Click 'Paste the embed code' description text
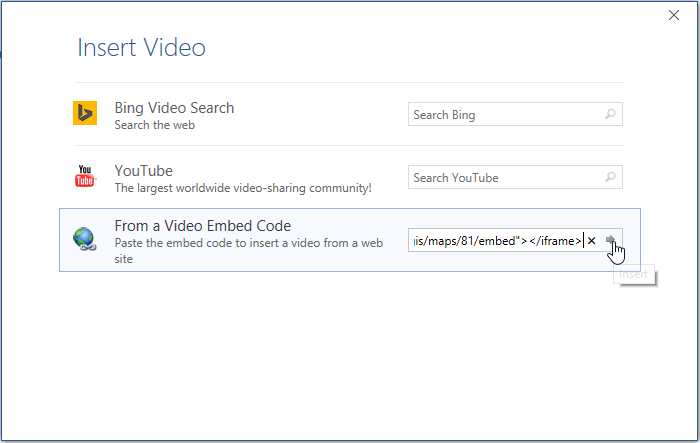The height and width of the screenshot is (443, 700). [249, 251]
